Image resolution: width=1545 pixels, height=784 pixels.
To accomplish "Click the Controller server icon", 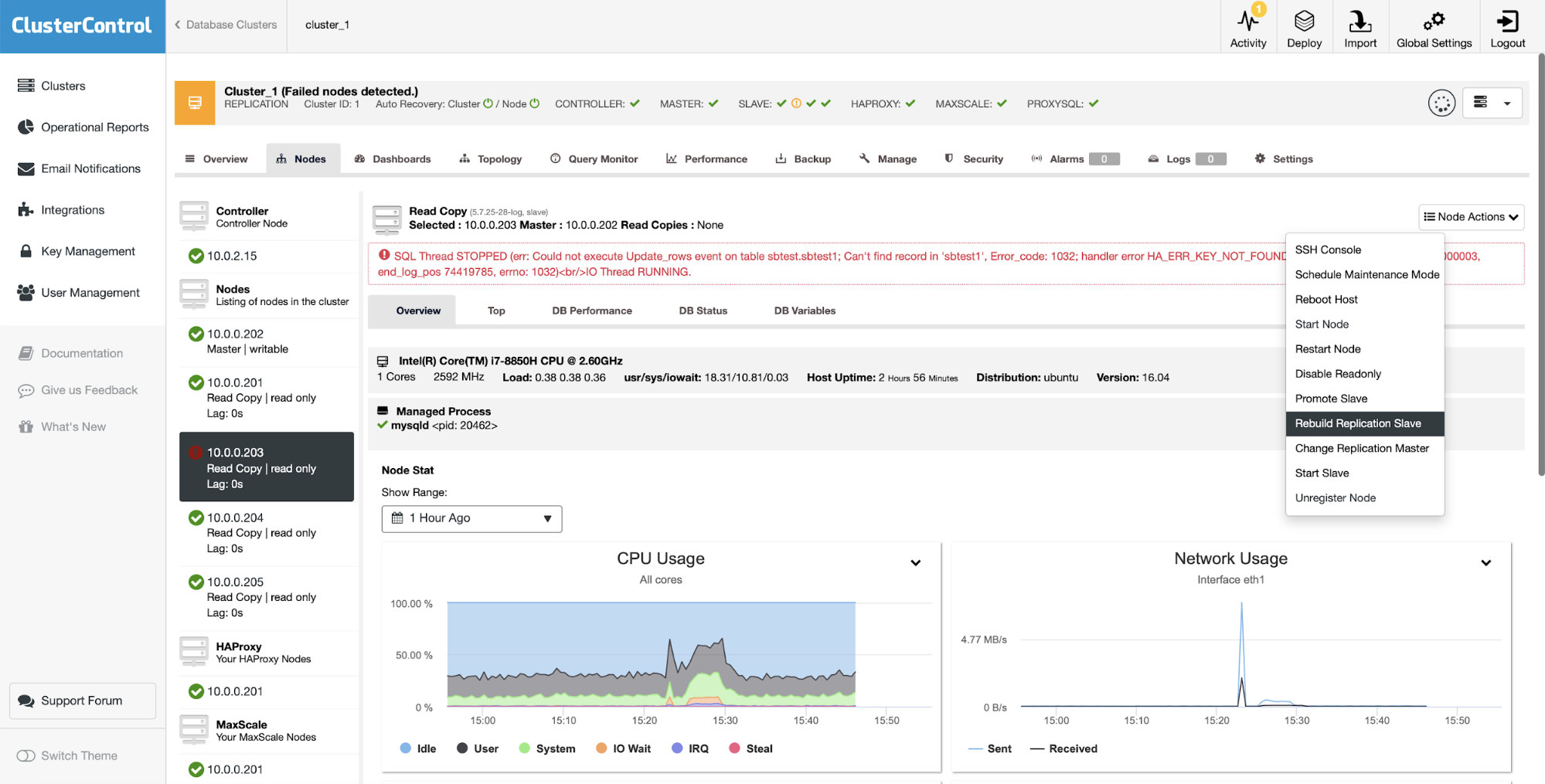I will 193,216.
